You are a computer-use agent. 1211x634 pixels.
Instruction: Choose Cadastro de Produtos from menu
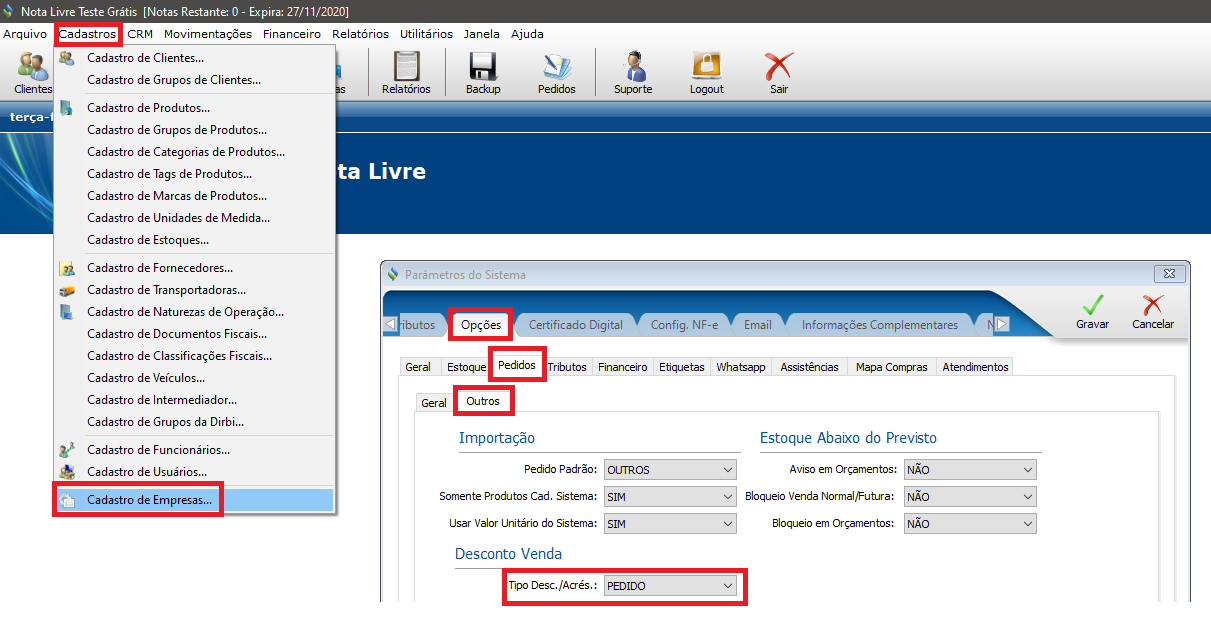148,108
